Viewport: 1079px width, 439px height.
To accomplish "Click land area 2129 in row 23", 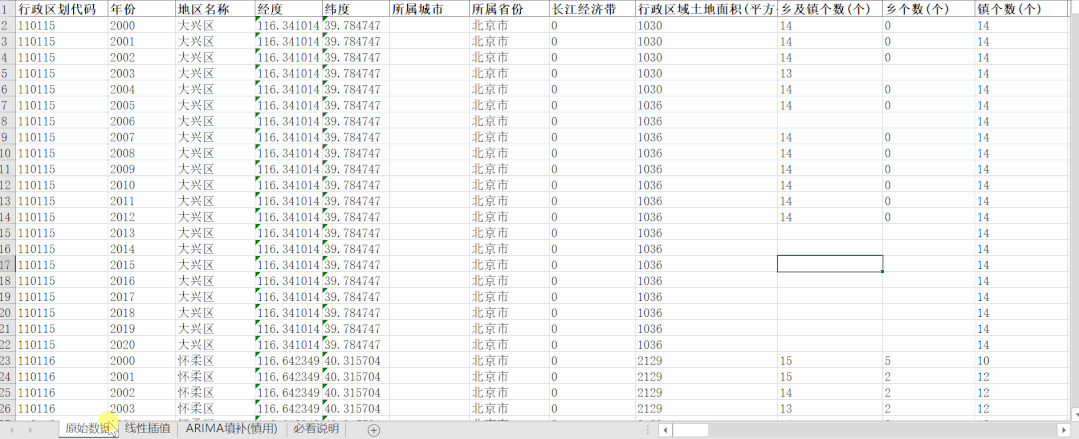I will [707, 360].
